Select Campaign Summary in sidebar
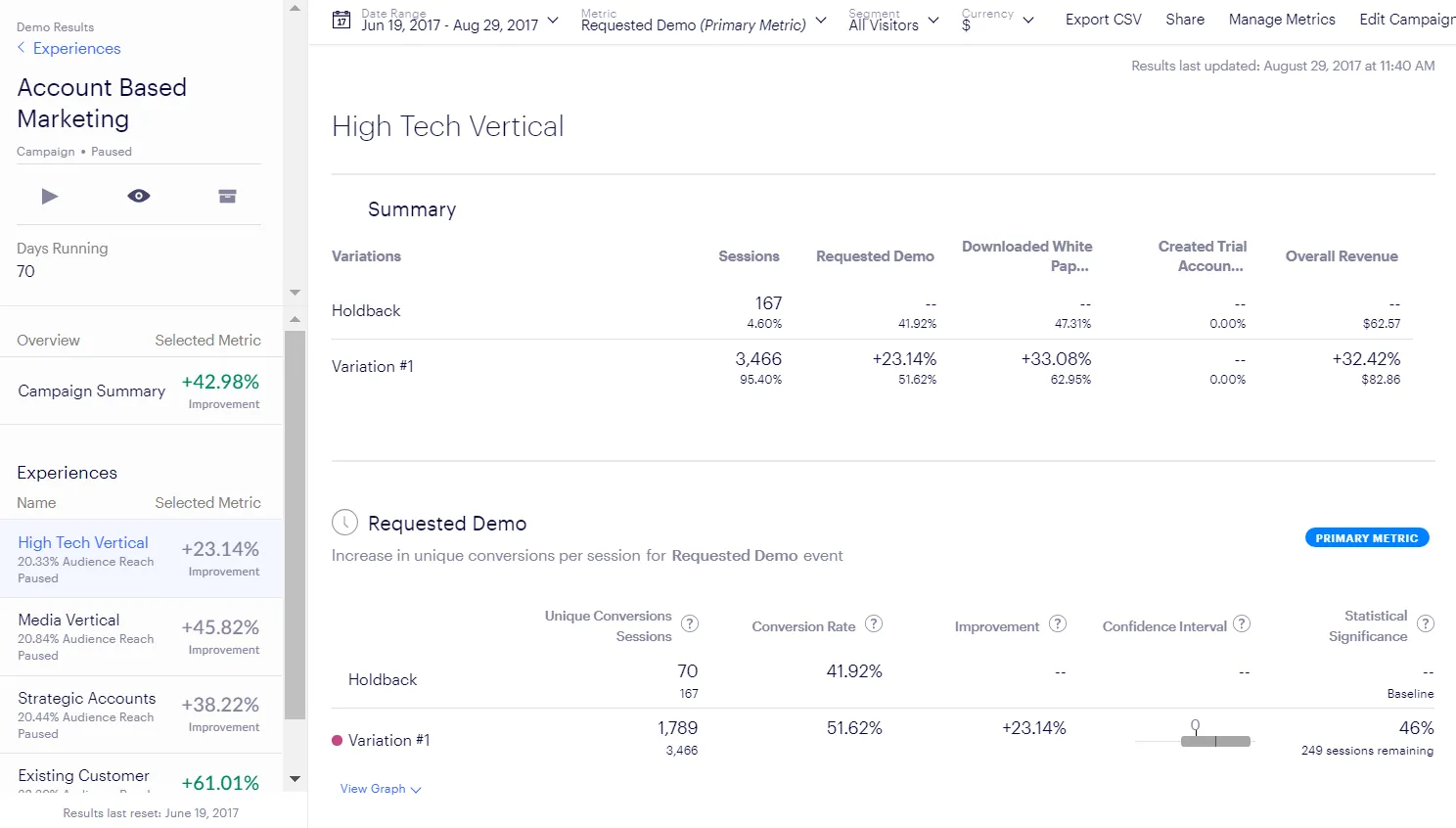This screenshot has width=1456, height=828. [x=141, y=391]
